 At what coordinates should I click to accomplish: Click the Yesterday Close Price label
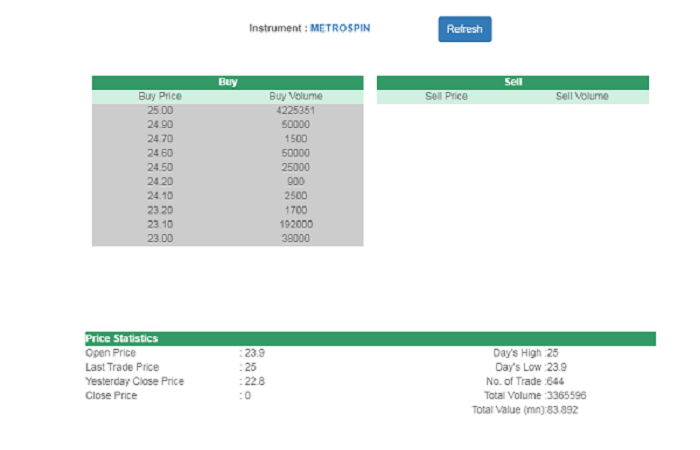[x=135, y=381]
